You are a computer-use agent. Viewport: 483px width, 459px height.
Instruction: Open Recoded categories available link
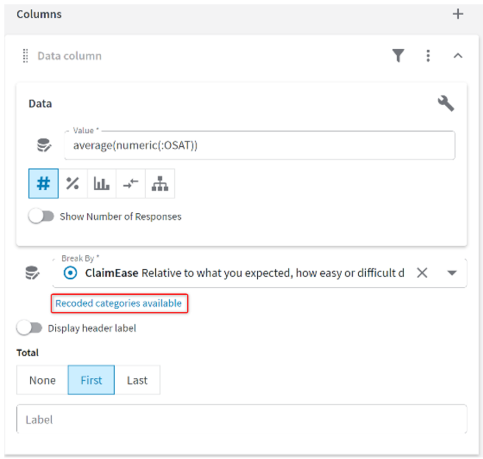tap(119, 303)
